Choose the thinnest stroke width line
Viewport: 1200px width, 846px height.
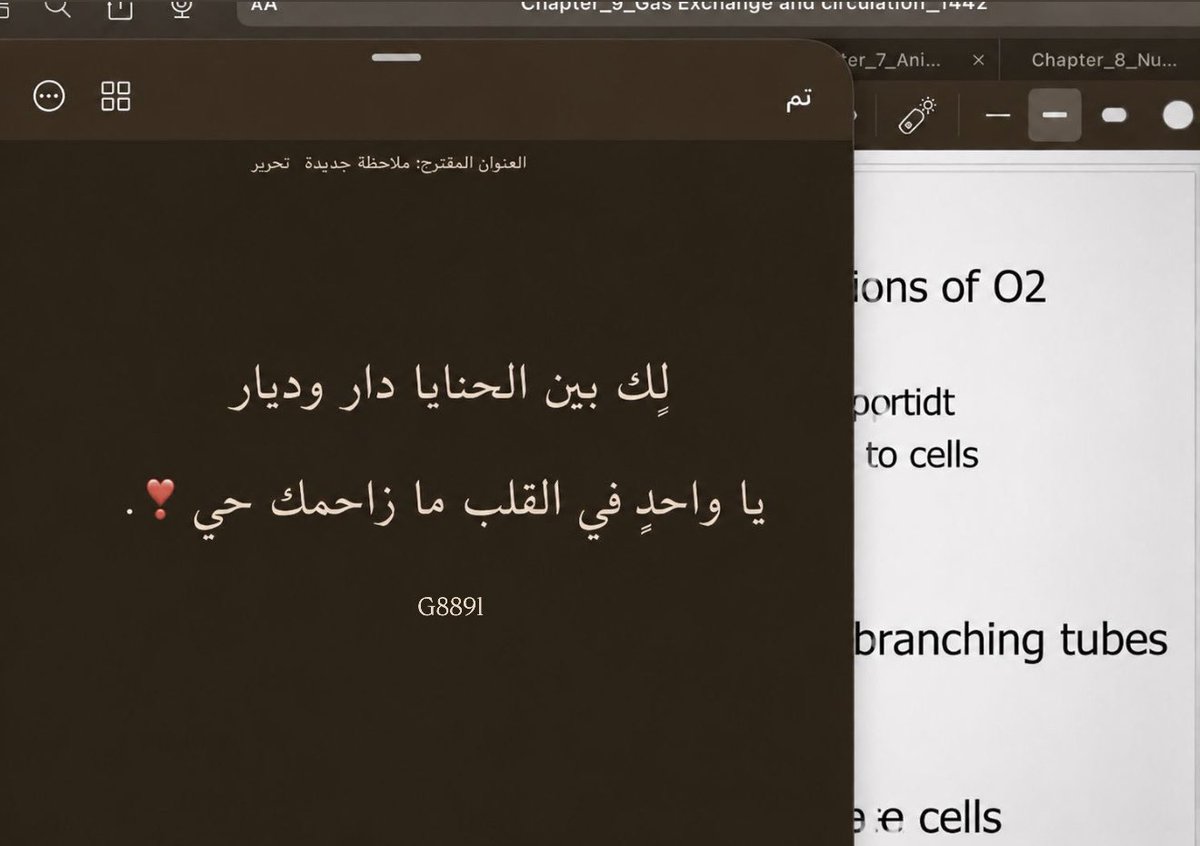coord(998,115)
